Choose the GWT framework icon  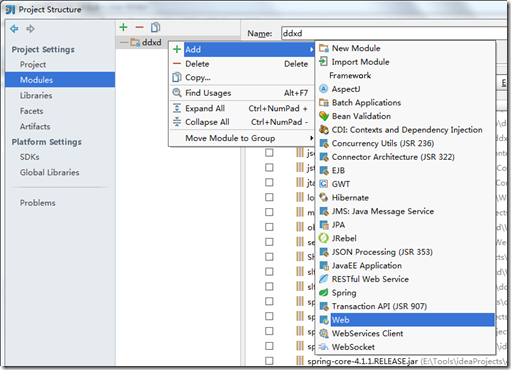(x=324, y=184)
